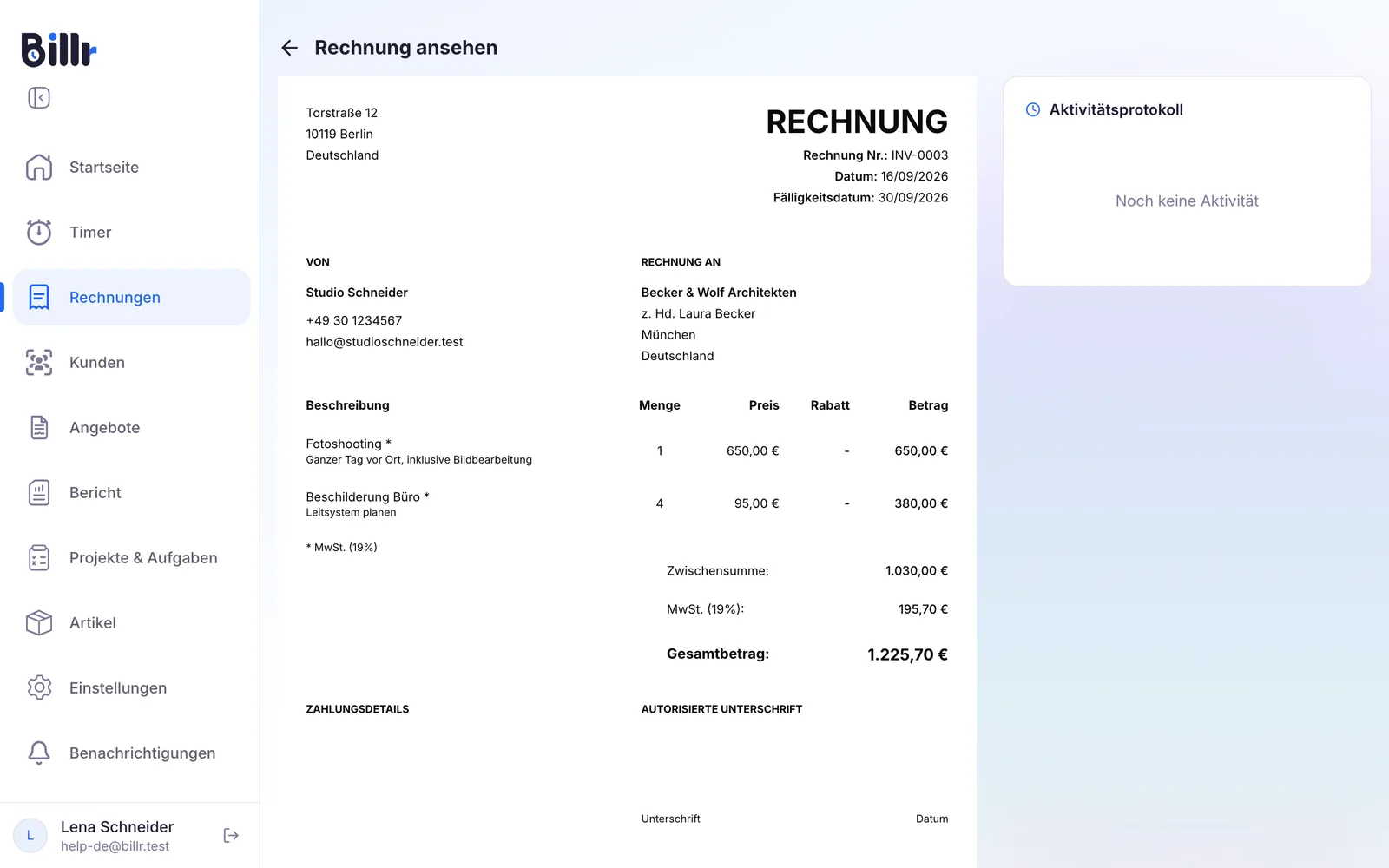Viewport: 1389px width, 868px height.
Task: Open the Startseite menu item
Action: point(132,168)
